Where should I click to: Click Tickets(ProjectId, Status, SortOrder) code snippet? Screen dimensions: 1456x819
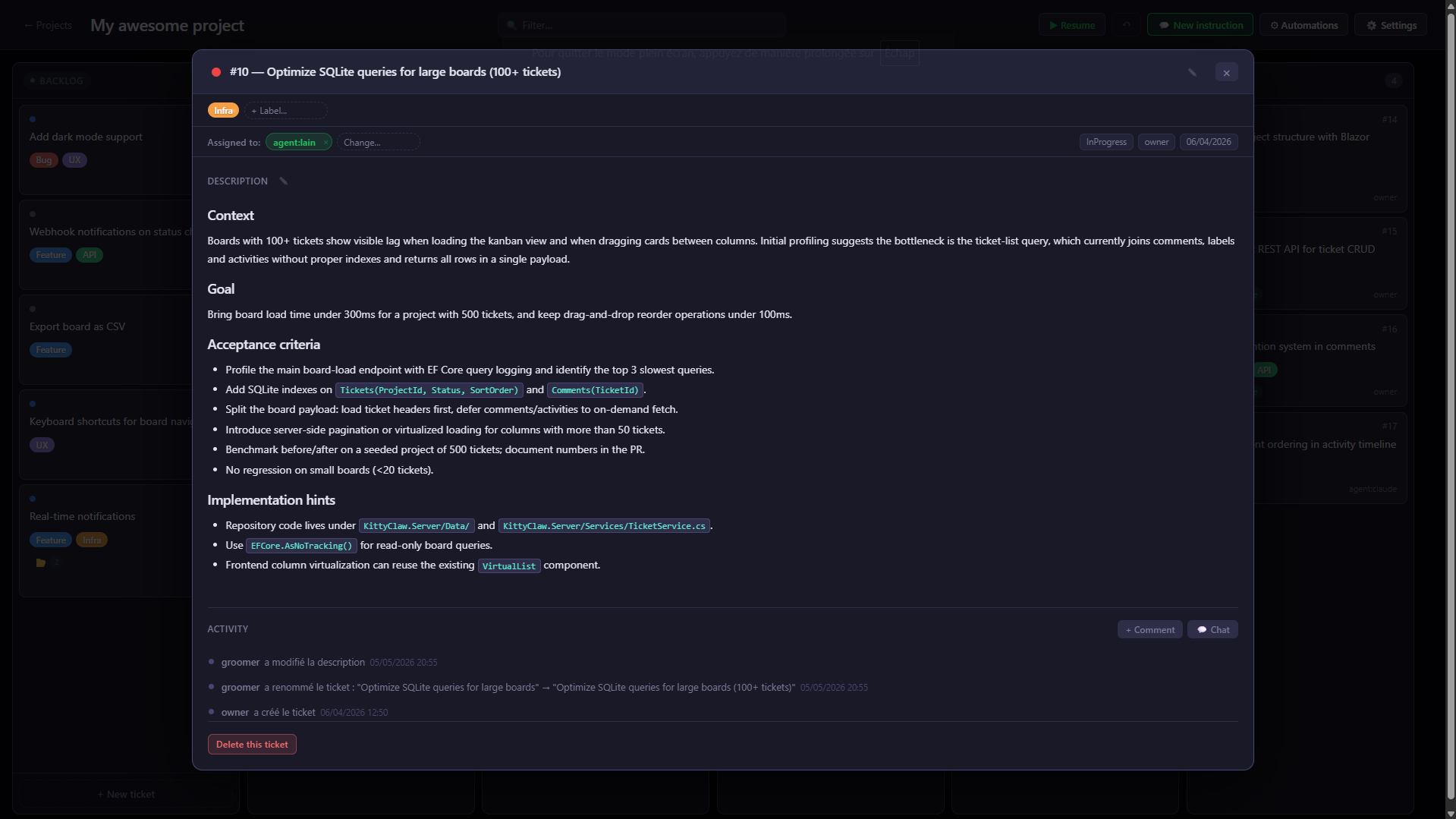(x=429, y=390)
